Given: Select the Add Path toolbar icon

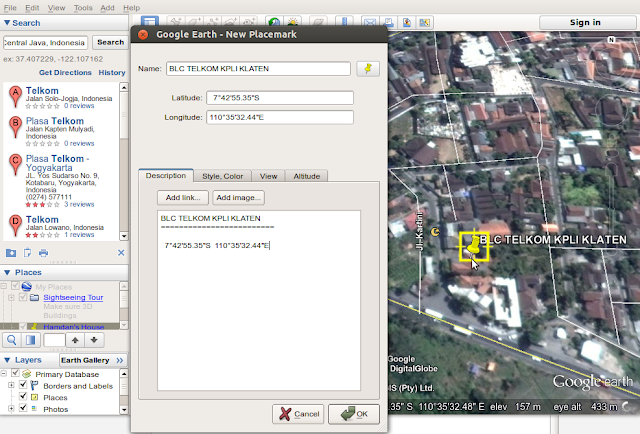Looking at the screenshot, I should [x=213, y=22].
